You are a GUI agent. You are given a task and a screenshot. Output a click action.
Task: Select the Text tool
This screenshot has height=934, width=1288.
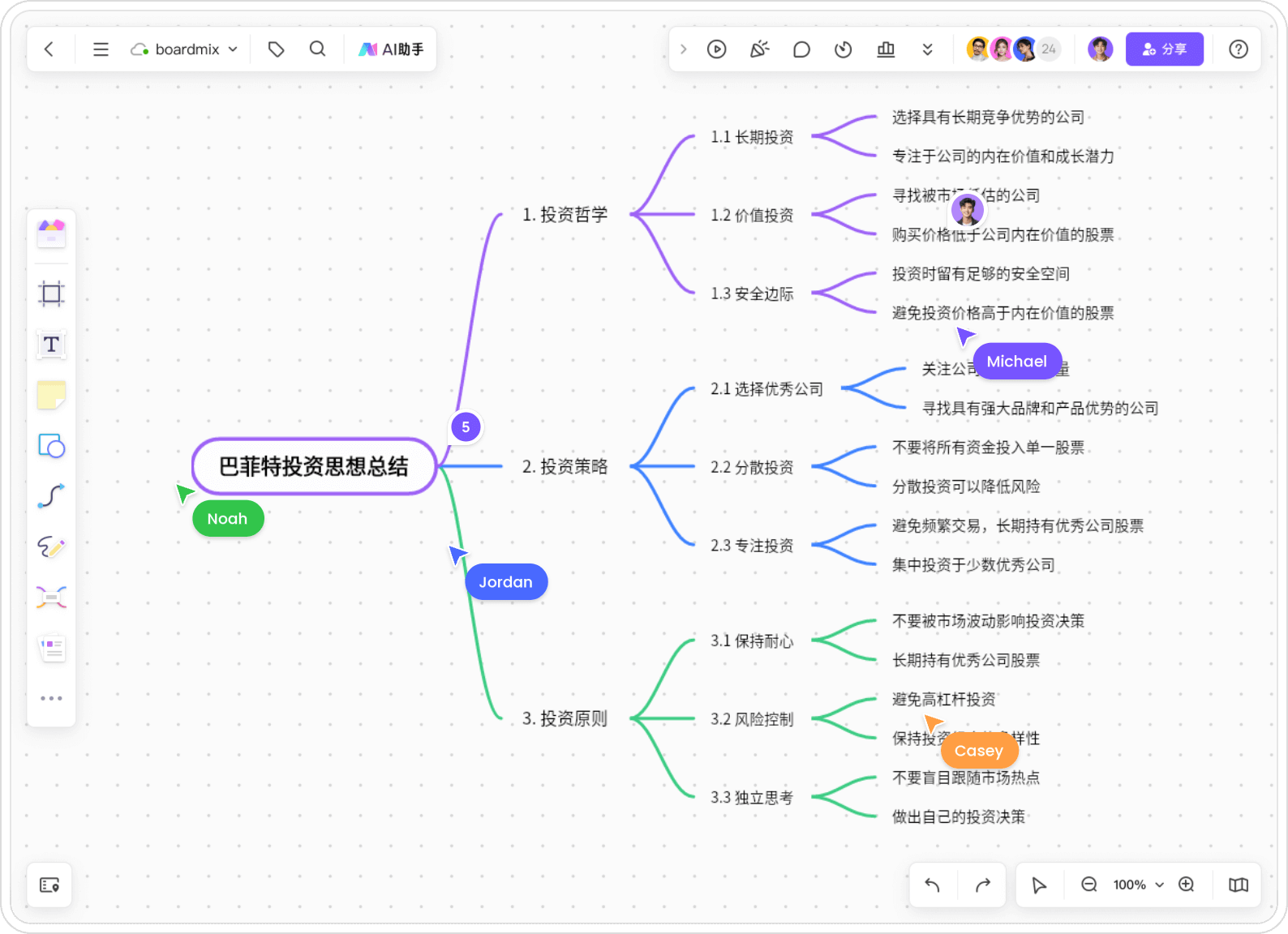click(x=51, y=345)
